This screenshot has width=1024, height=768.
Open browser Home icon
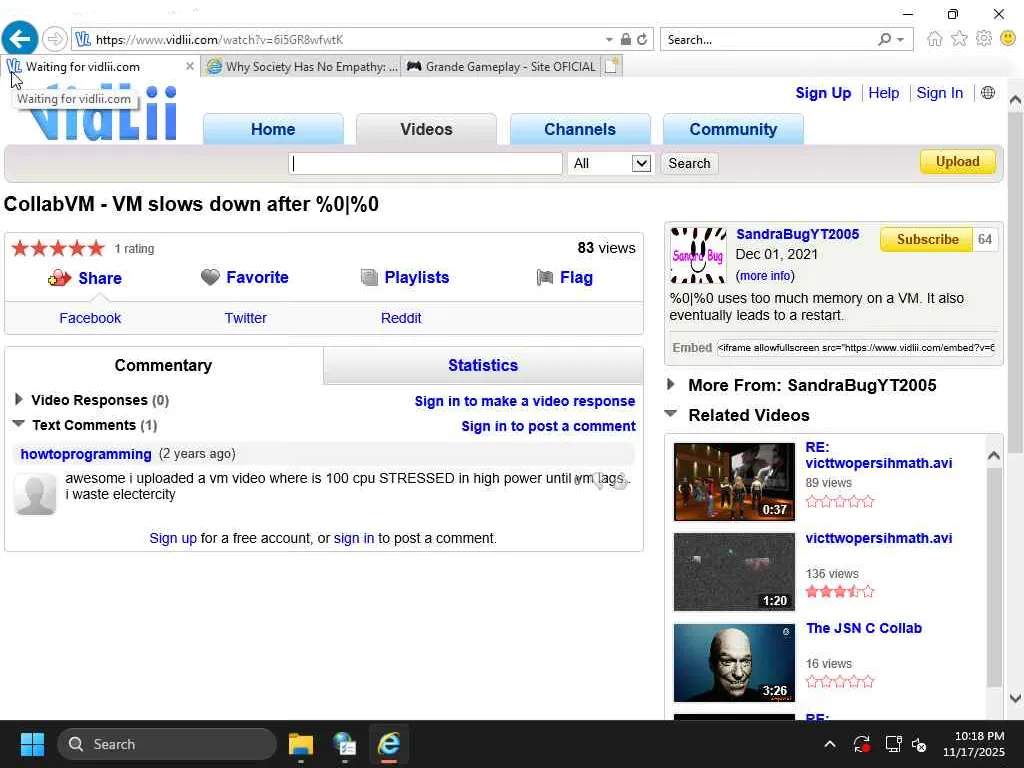(x=935, y=39)
